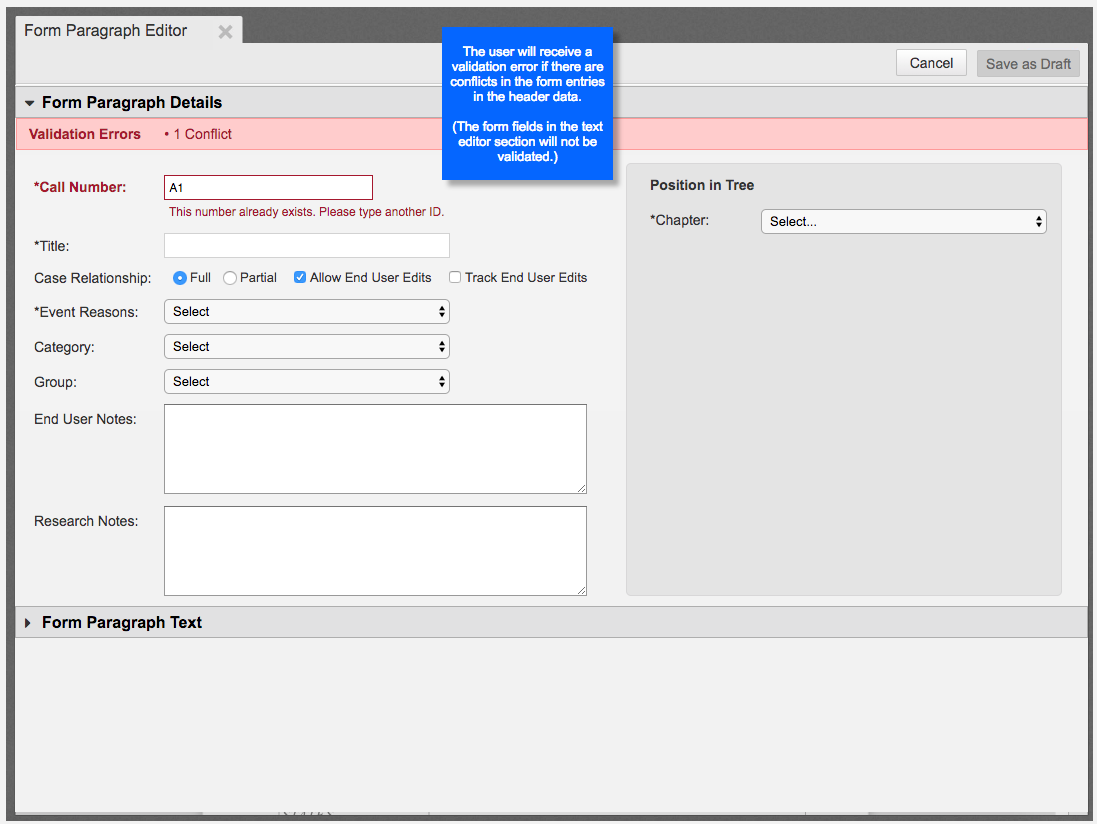Click the Call Number input field
The image size is (1097, 824).
click(x=268, y=187)
